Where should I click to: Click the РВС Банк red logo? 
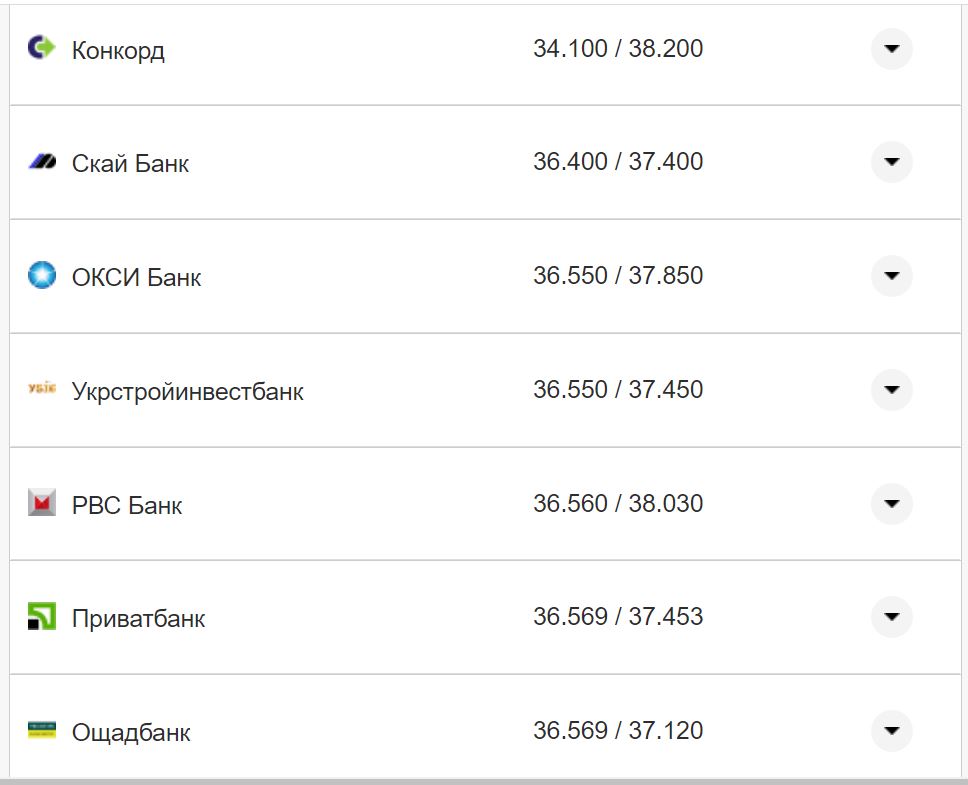42,503
